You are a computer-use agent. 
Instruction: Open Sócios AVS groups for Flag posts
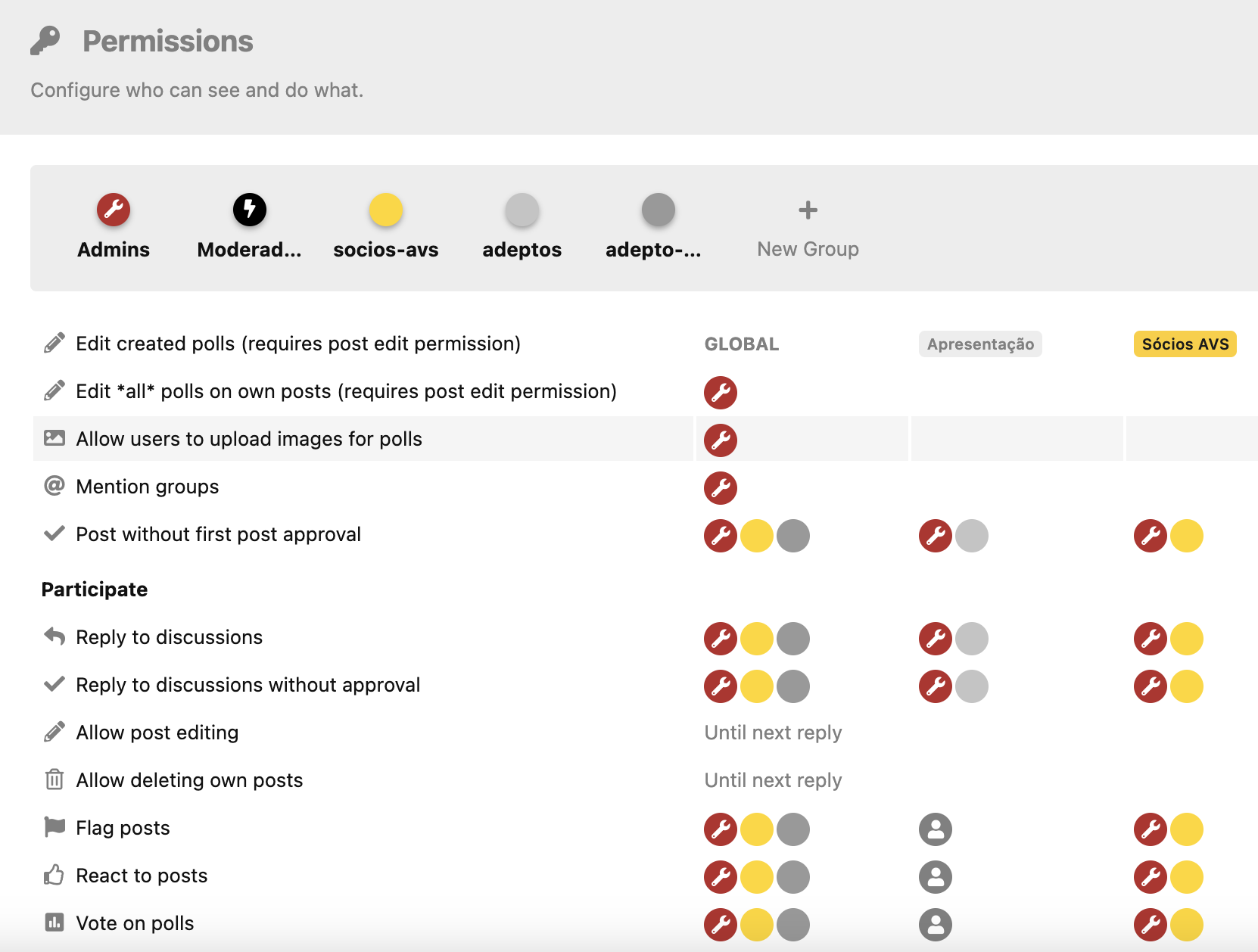(x=1168, y=829)
